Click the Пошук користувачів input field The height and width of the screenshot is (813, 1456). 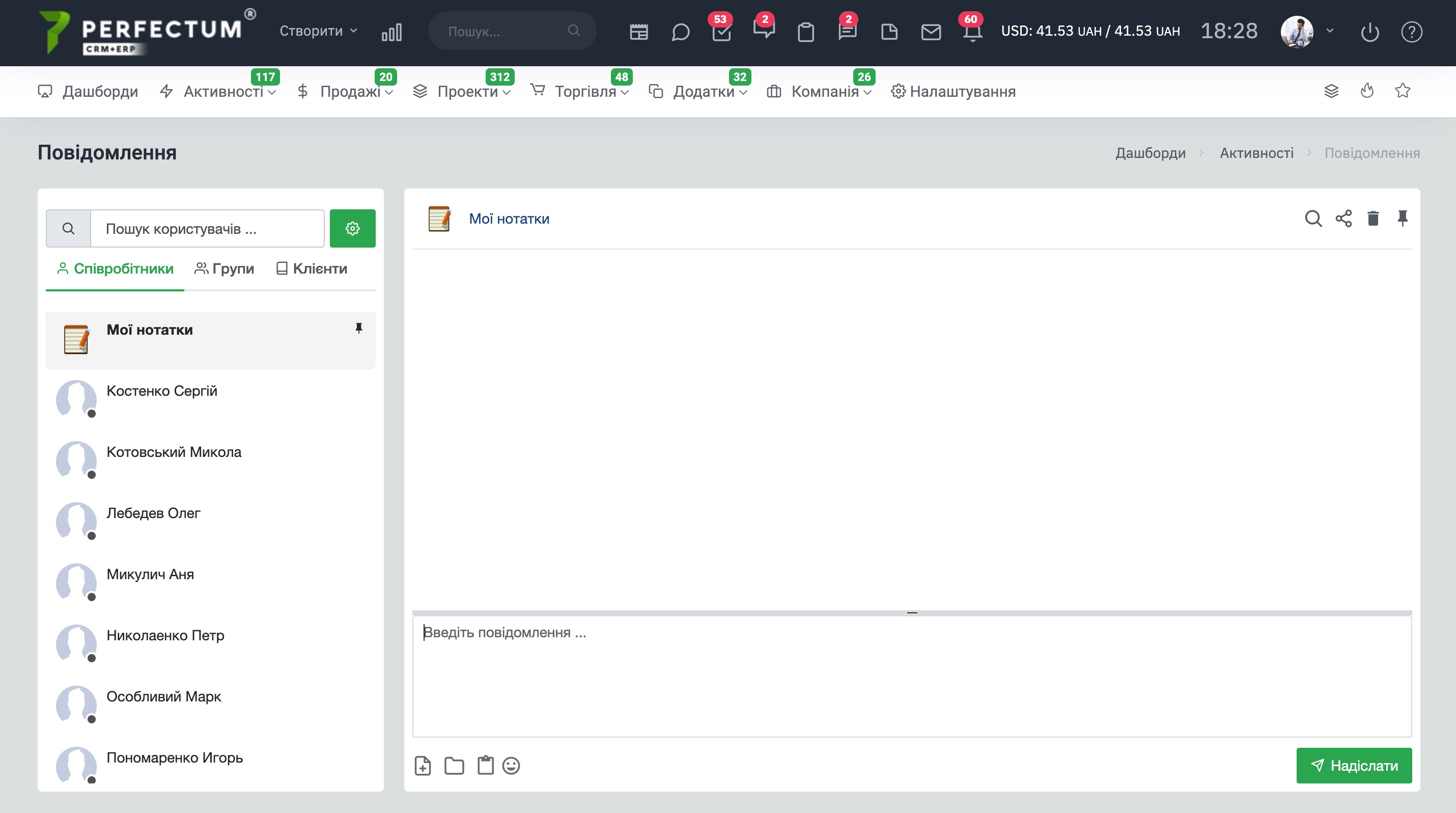coord(207,228)
